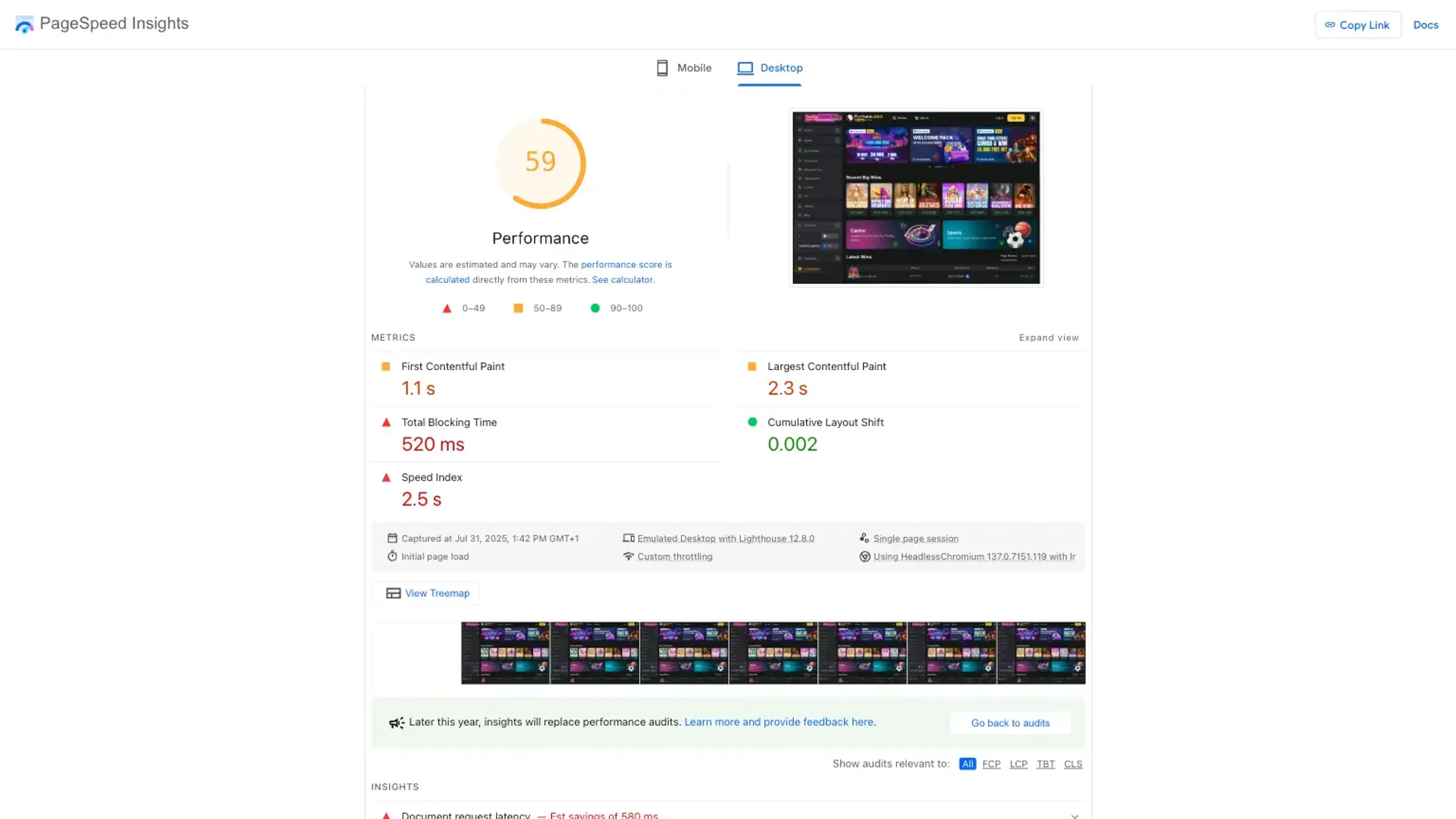1456x819 pixels.
Task: Click Captured at Jul 31, 2025 text
Action: coord(490,538)
